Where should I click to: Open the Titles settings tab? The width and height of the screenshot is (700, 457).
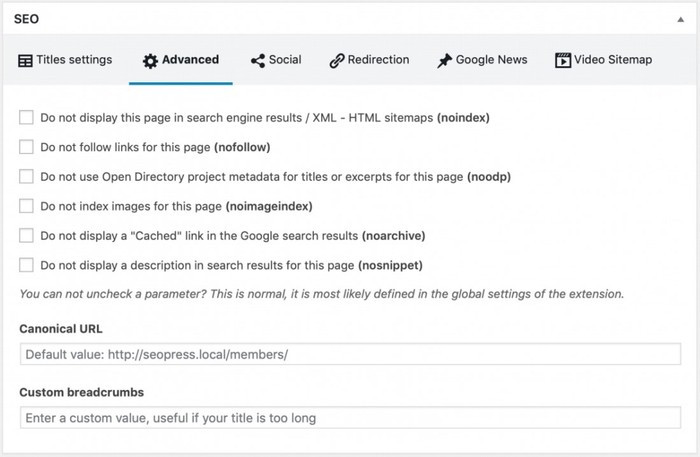point(74,60)
